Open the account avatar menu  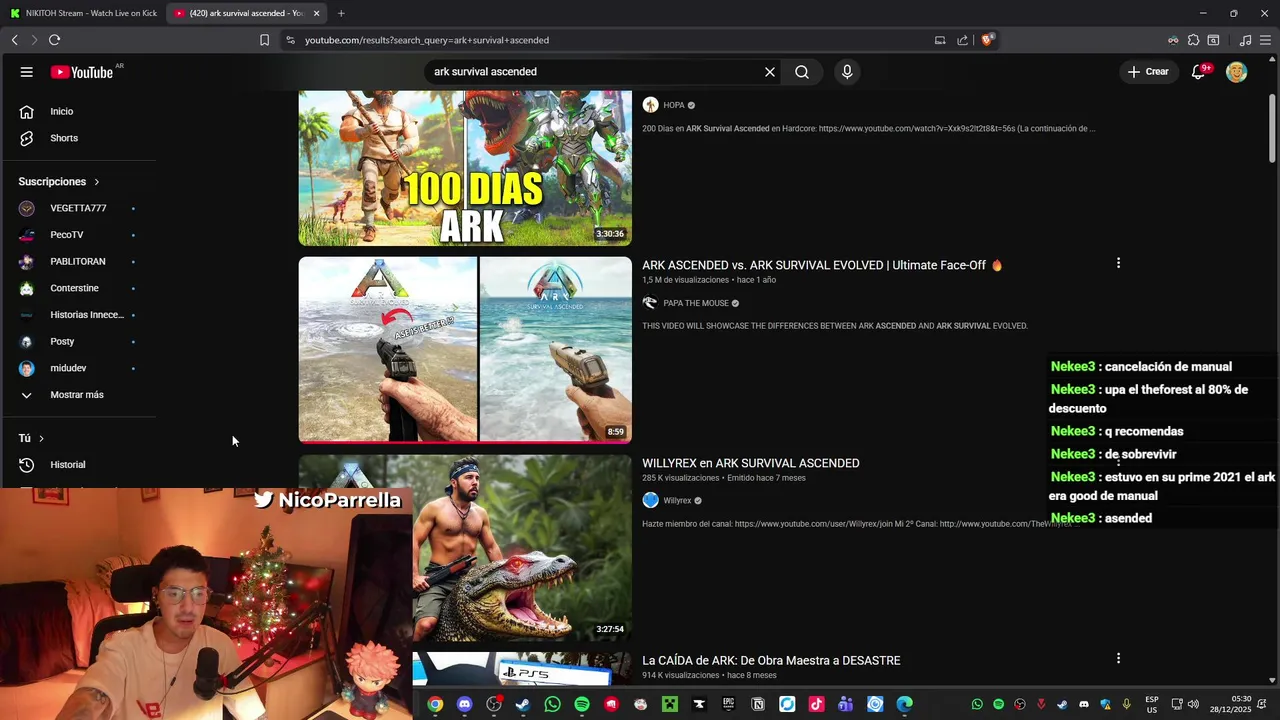click(x=1237, y=72)
